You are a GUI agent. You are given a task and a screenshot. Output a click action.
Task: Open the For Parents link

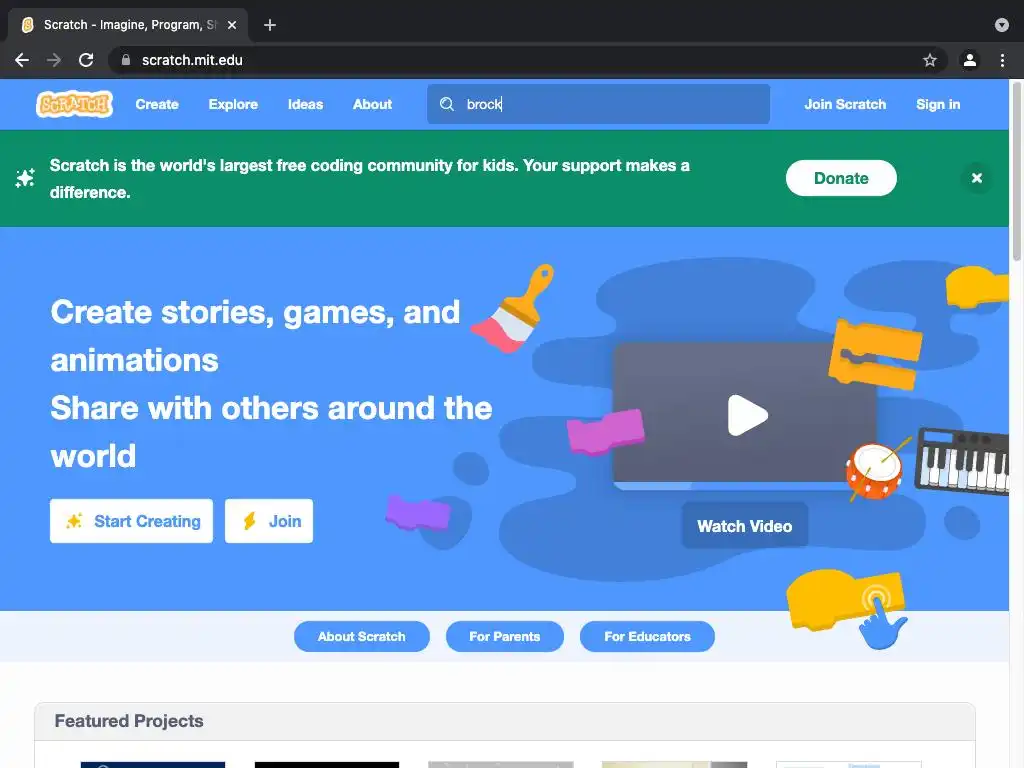(x=505, y=636)
